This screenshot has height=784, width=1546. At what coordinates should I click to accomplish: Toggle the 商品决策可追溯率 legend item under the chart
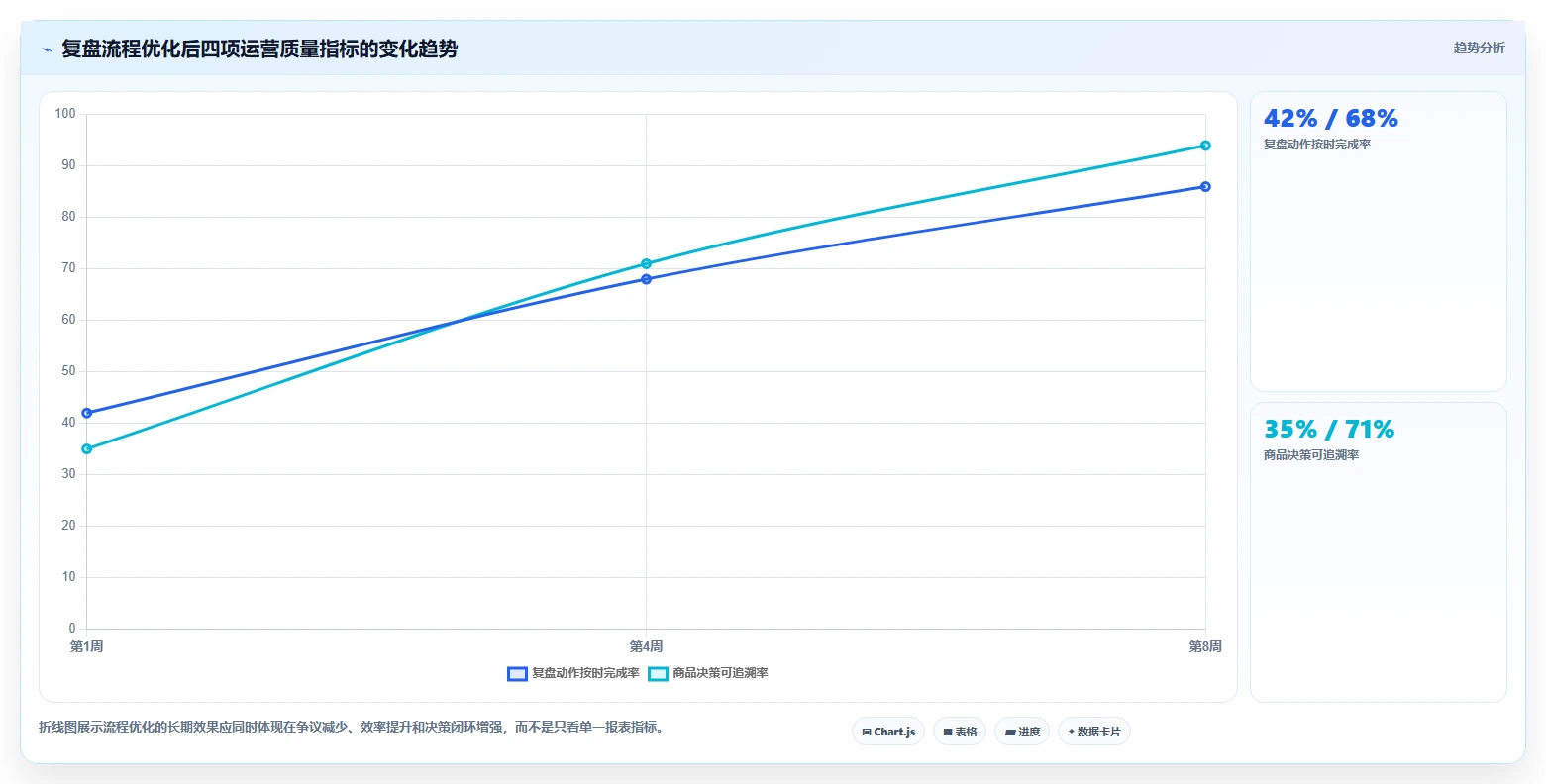point(708,673)
